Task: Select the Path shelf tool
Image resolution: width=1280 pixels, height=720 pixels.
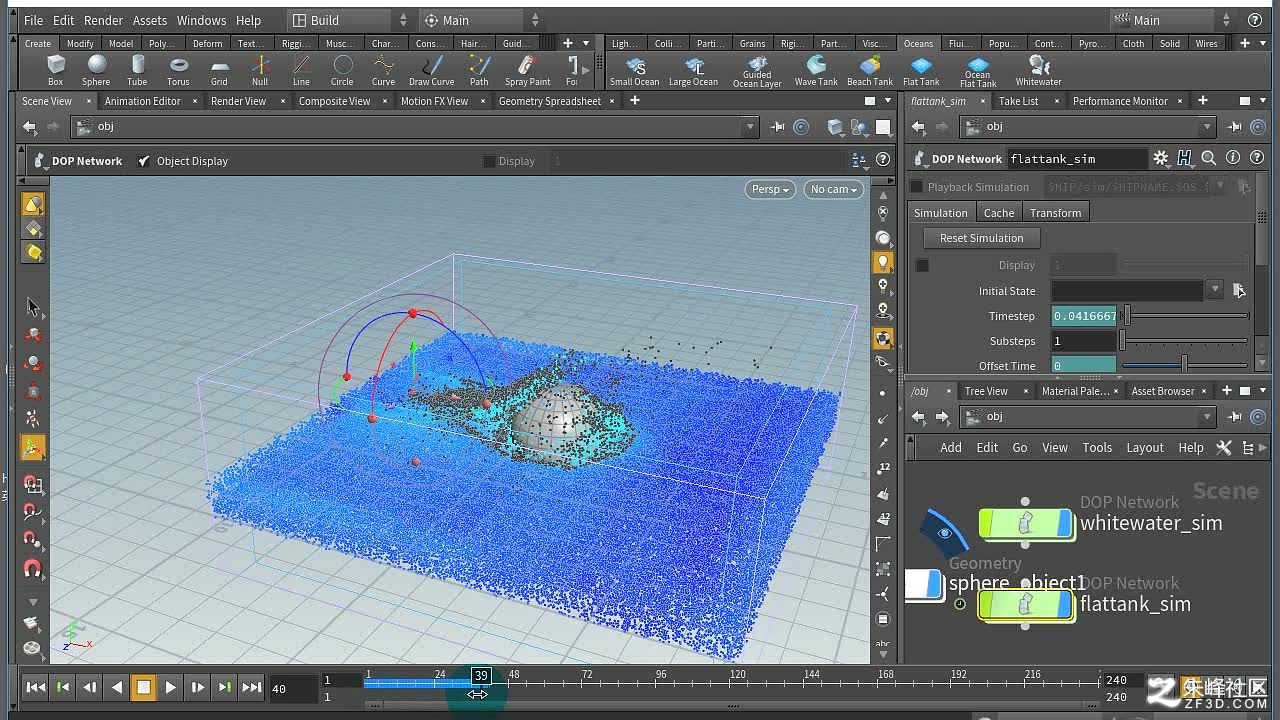Action: 479,70
